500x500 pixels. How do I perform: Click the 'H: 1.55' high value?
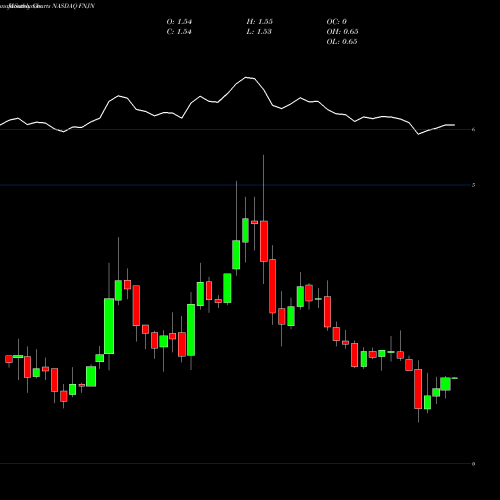coord(260,22)
